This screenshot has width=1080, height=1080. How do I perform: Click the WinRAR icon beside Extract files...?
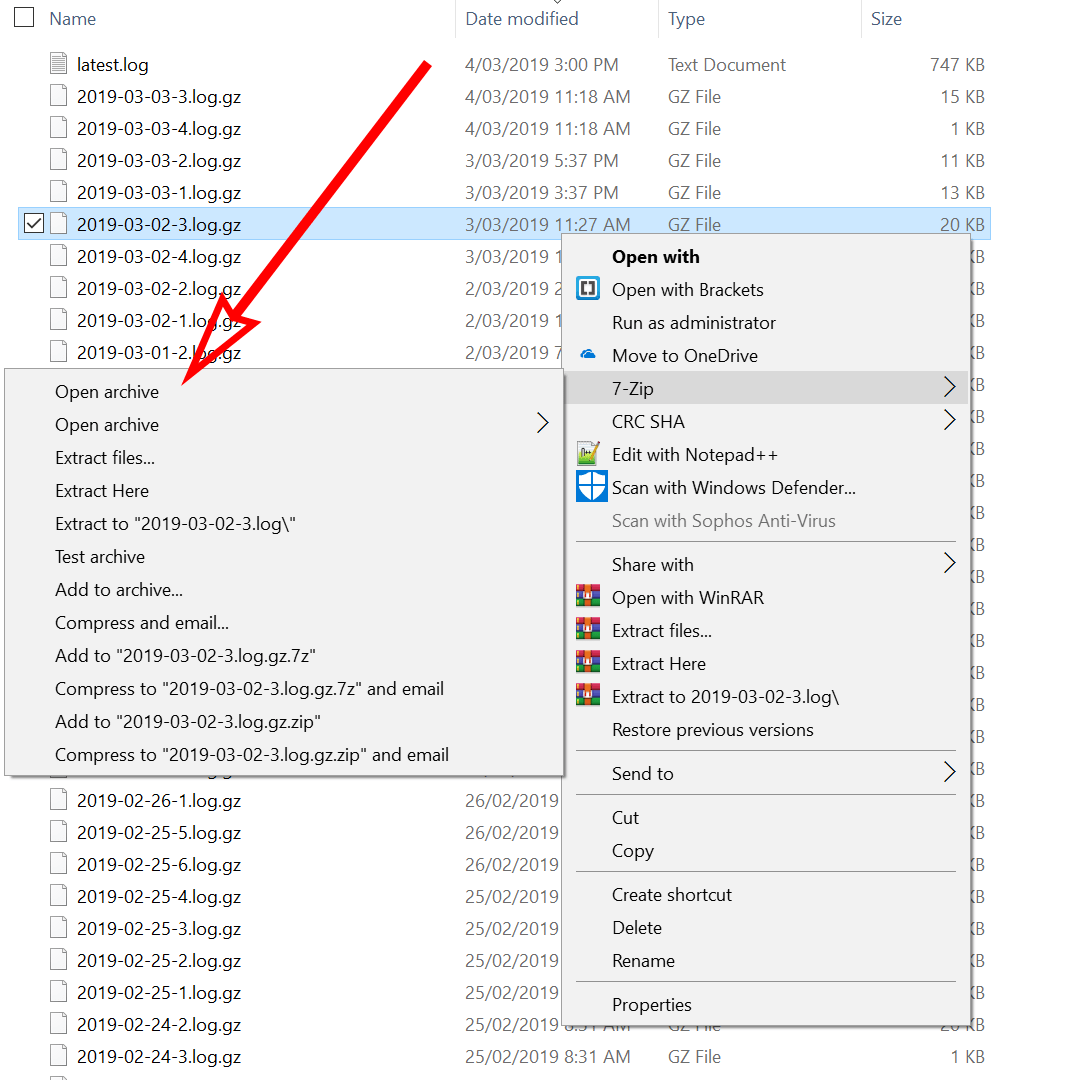[x=591, y=630]
